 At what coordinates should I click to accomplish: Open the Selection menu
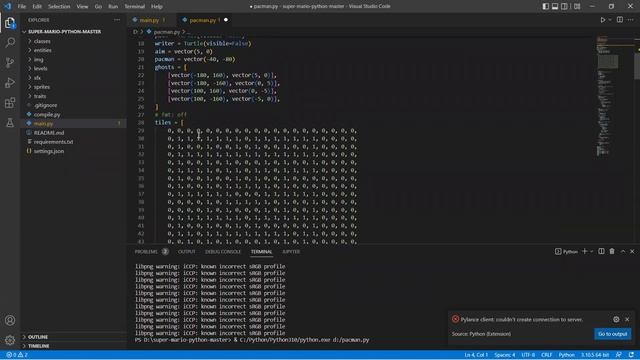59,7
